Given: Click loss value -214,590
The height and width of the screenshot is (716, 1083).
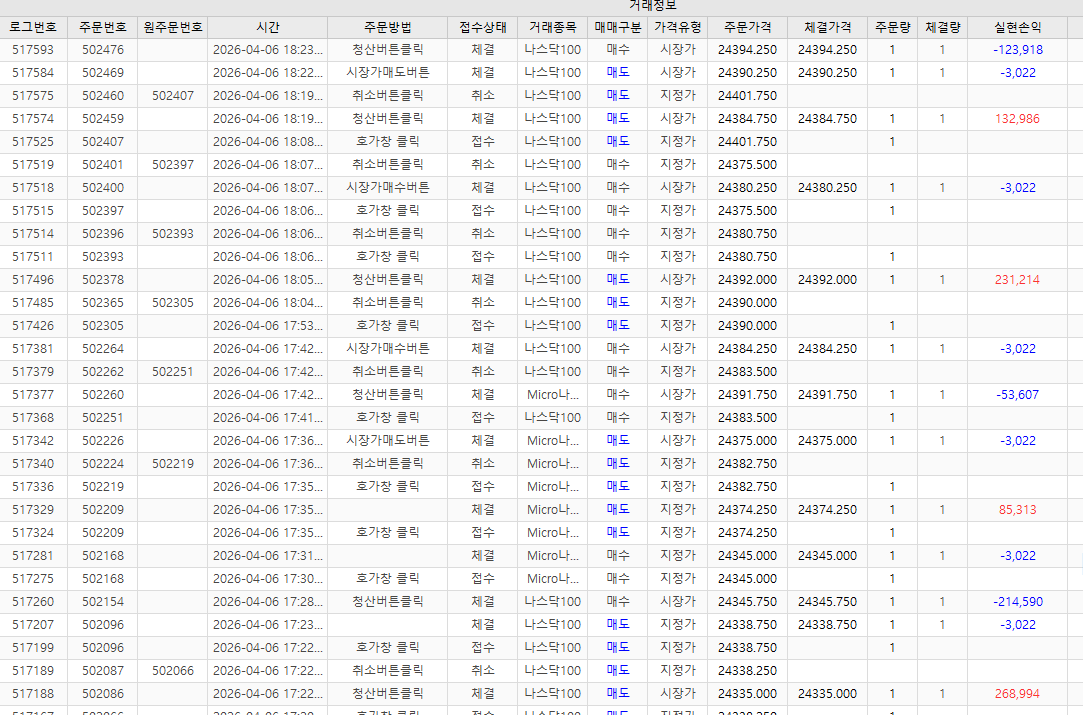Looking at the screenshot, I should tap(1018, 602).
